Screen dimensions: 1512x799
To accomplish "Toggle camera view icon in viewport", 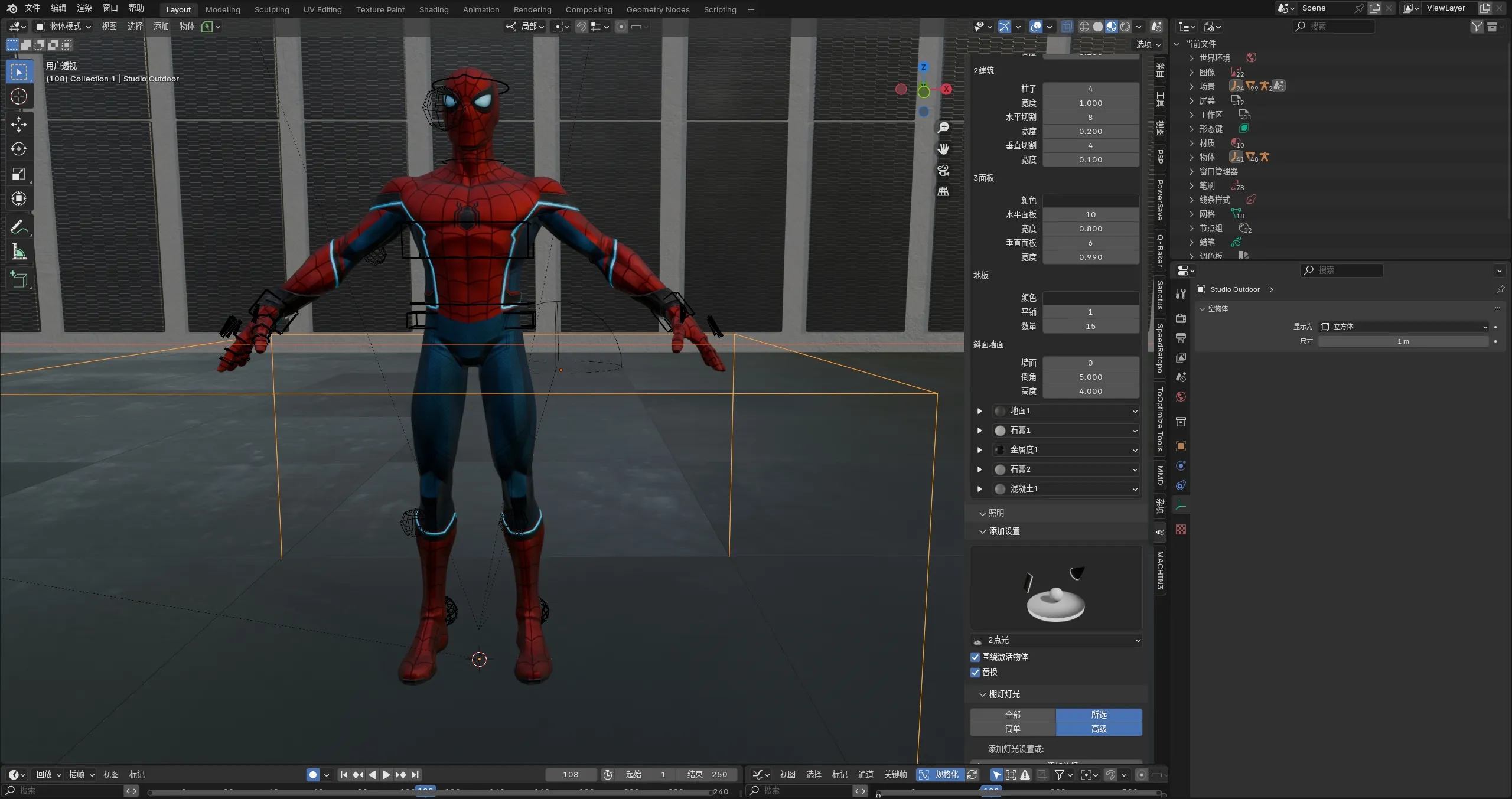I will [943, 170].
